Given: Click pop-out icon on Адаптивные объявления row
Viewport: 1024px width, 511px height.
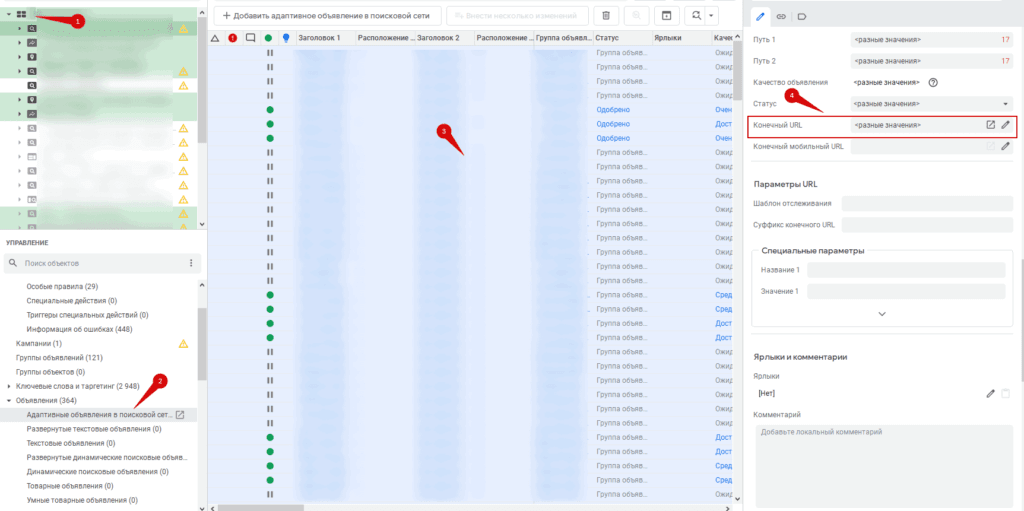Looking at the screenshot, I should (x=181, y=415).
